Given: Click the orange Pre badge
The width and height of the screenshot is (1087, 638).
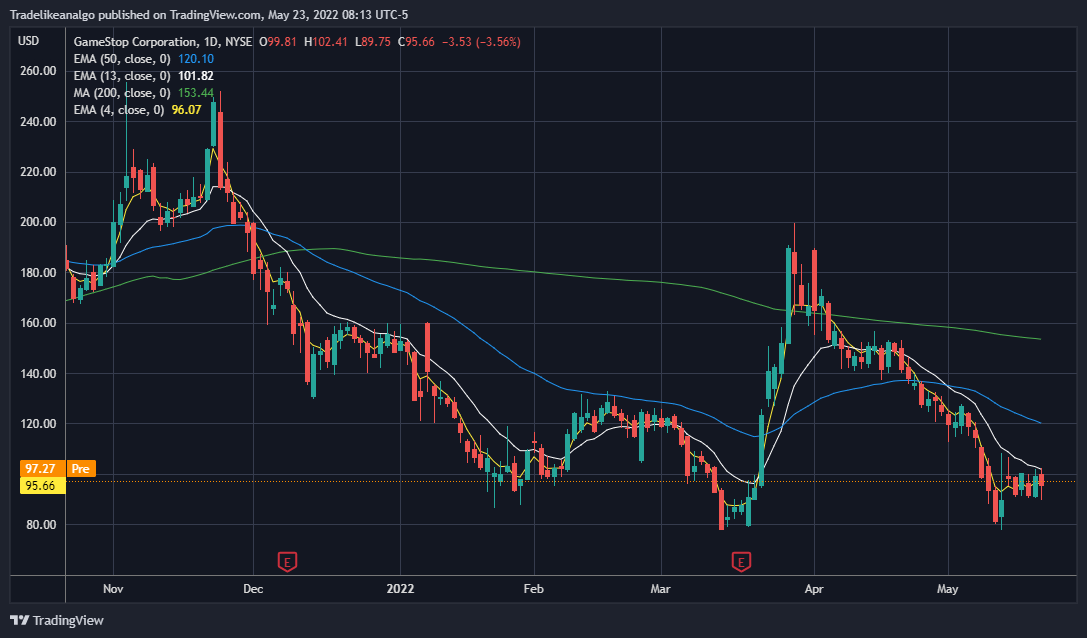Looking at the screenshot, I should coord(80,469).
